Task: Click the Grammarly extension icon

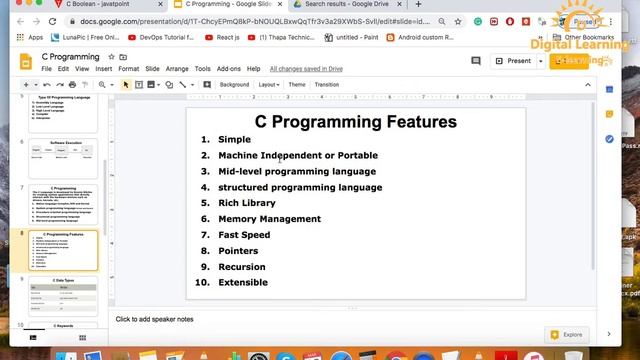Action: [478, 22]
